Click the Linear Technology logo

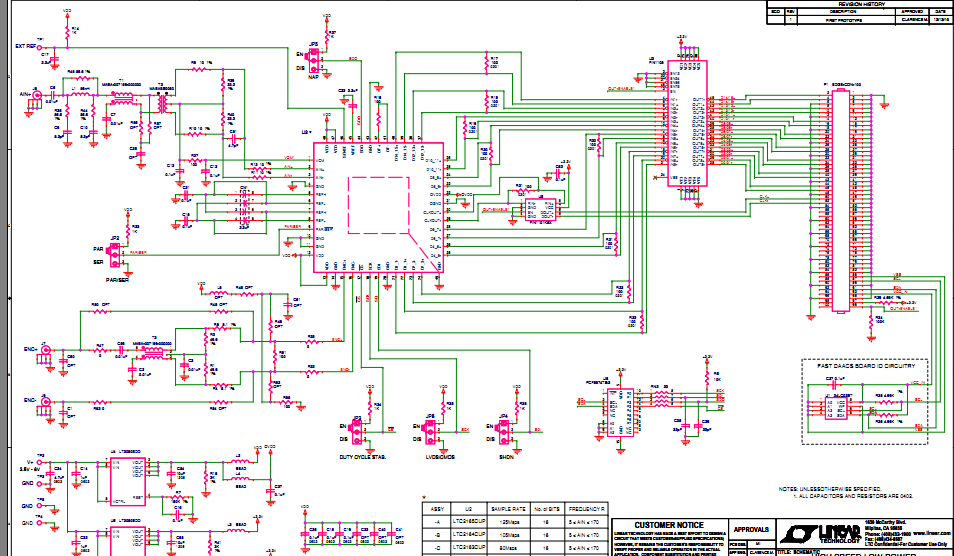[x=819, y=533]
